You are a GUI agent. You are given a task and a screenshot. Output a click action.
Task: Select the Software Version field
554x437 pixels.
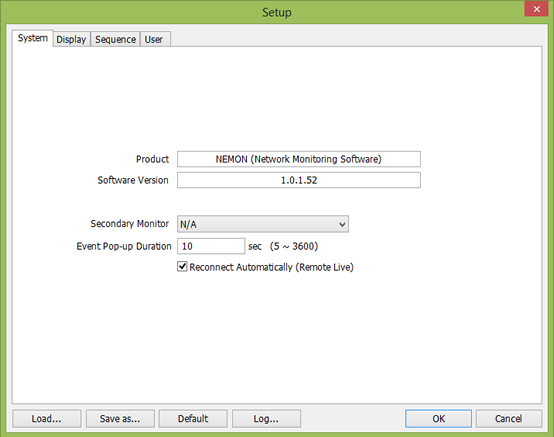pos(299,180)
